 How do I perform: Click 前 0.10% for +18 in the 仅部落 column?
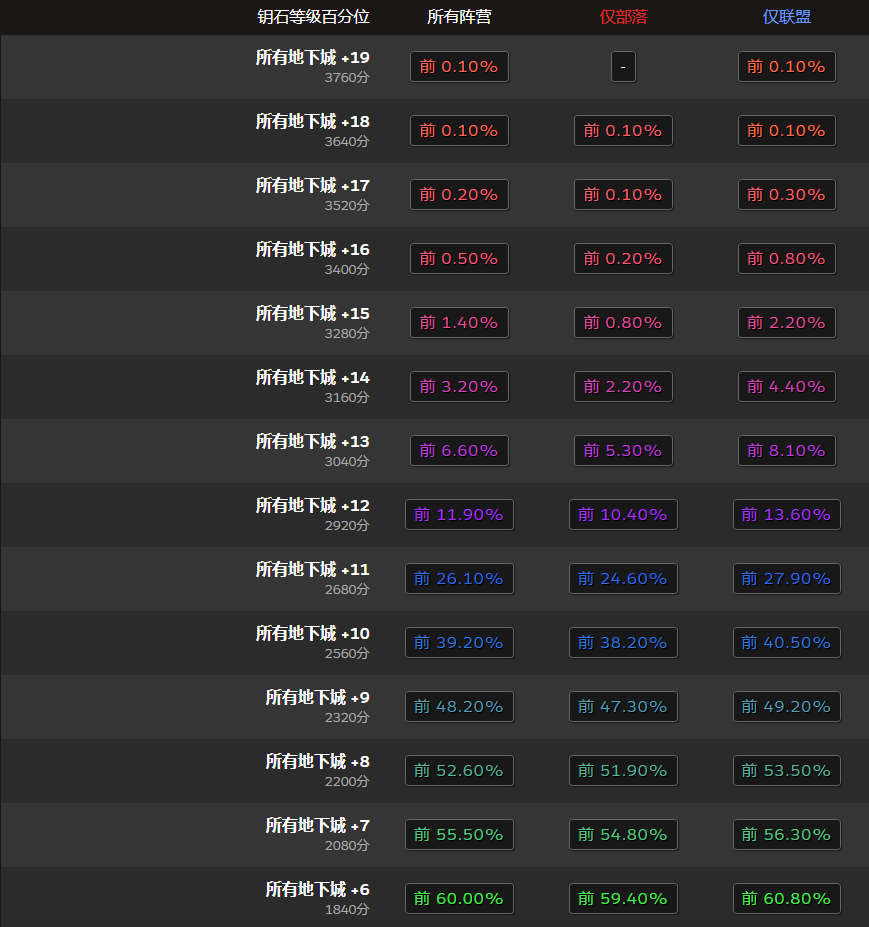(623, 131)
